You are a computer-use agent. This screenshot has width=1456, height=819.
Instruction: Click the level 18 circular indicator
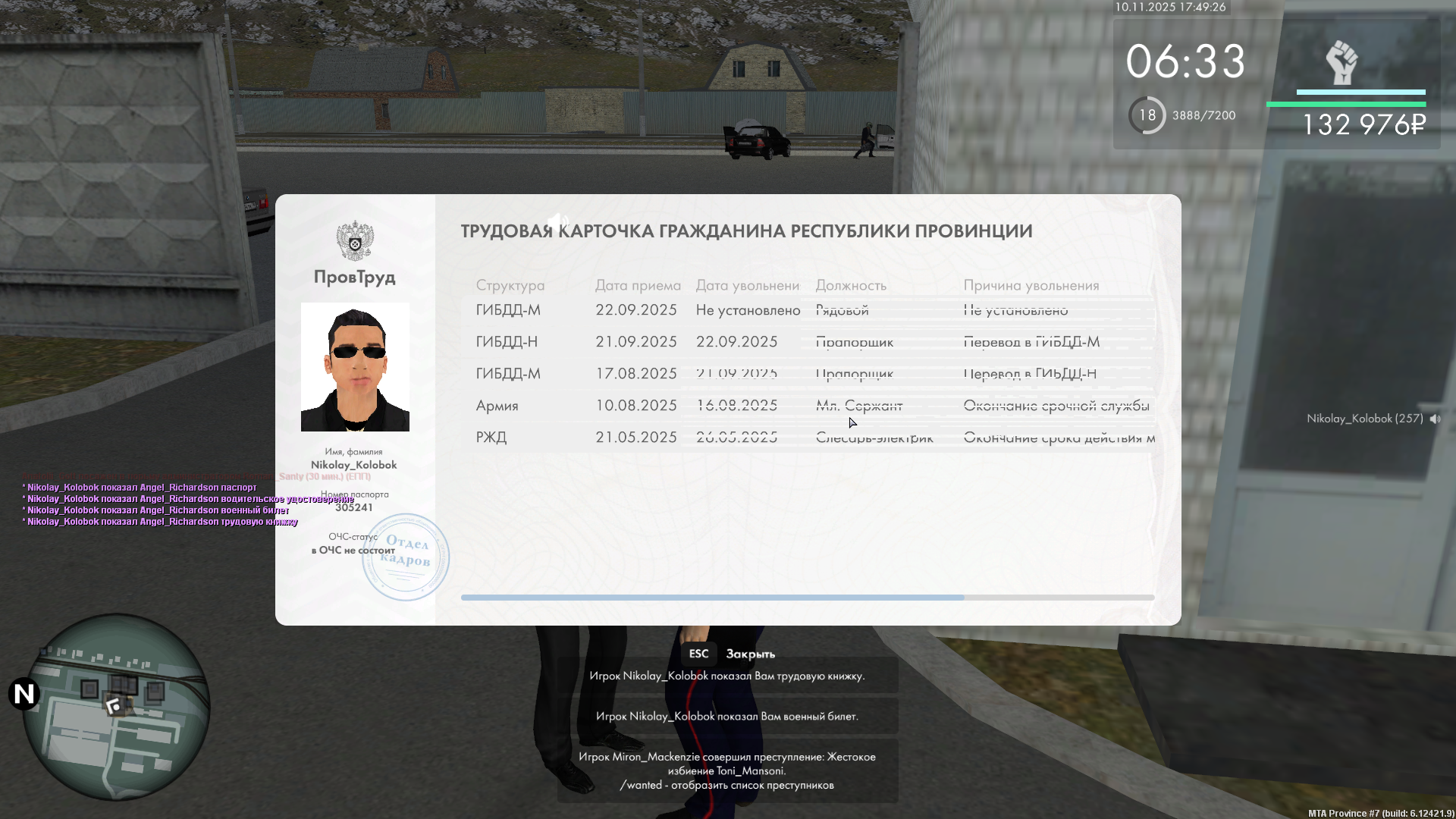click(1147, 115)
